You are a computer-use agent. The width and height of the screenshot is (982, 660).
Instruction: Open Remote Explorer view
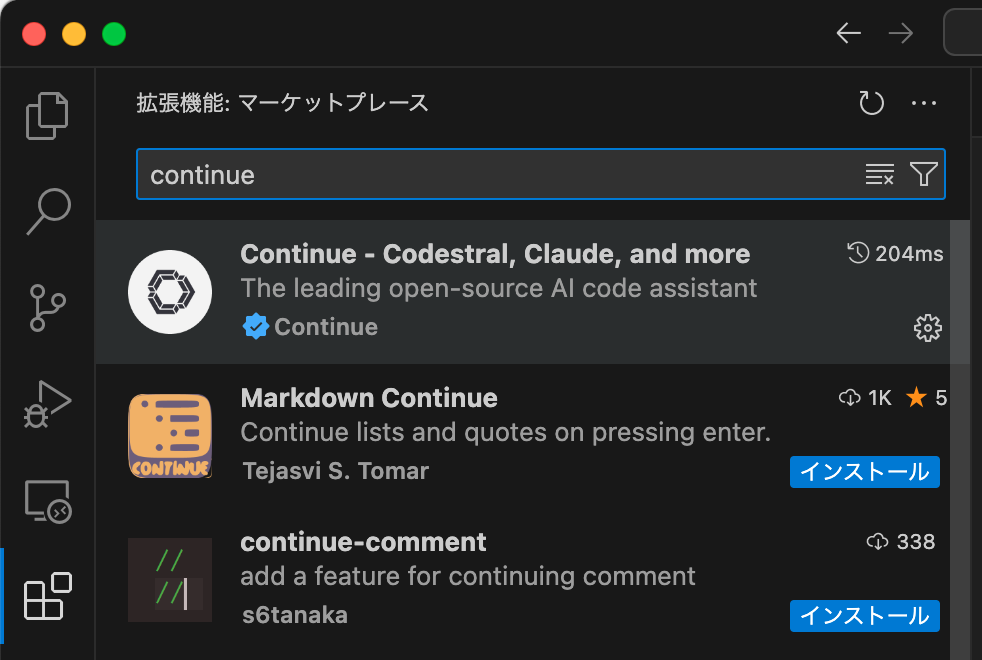pyautogui.click(x=47, y=501)
